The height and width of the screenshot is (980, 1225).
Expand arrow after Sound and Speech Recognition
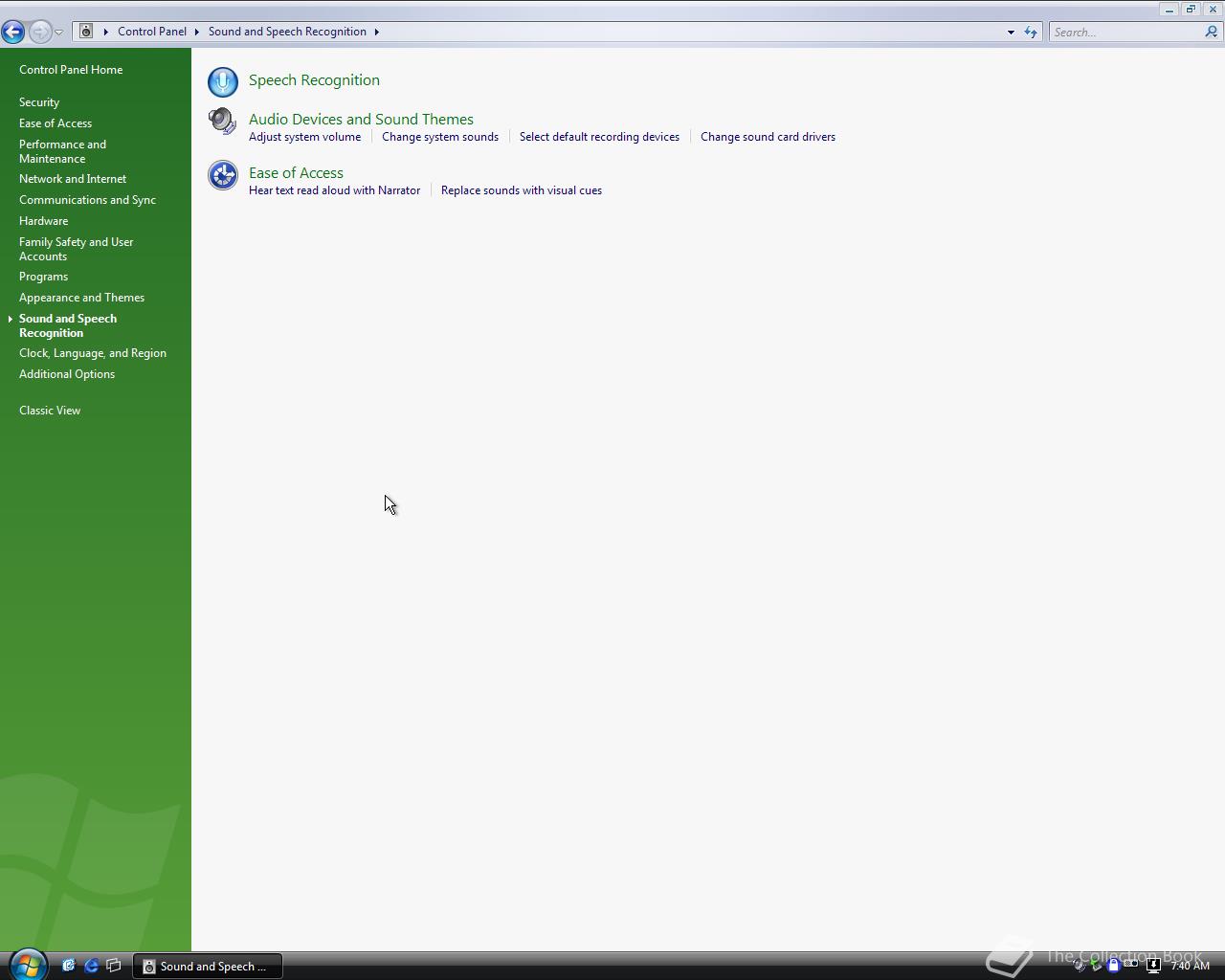pos(376,32)
